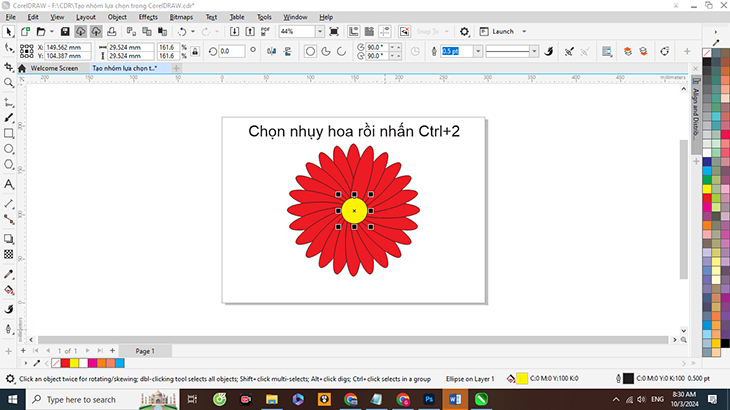This screenshot has height=410, width=730.
Task: Expand the outline width dropdown
Action: click(x=478, y=51)
